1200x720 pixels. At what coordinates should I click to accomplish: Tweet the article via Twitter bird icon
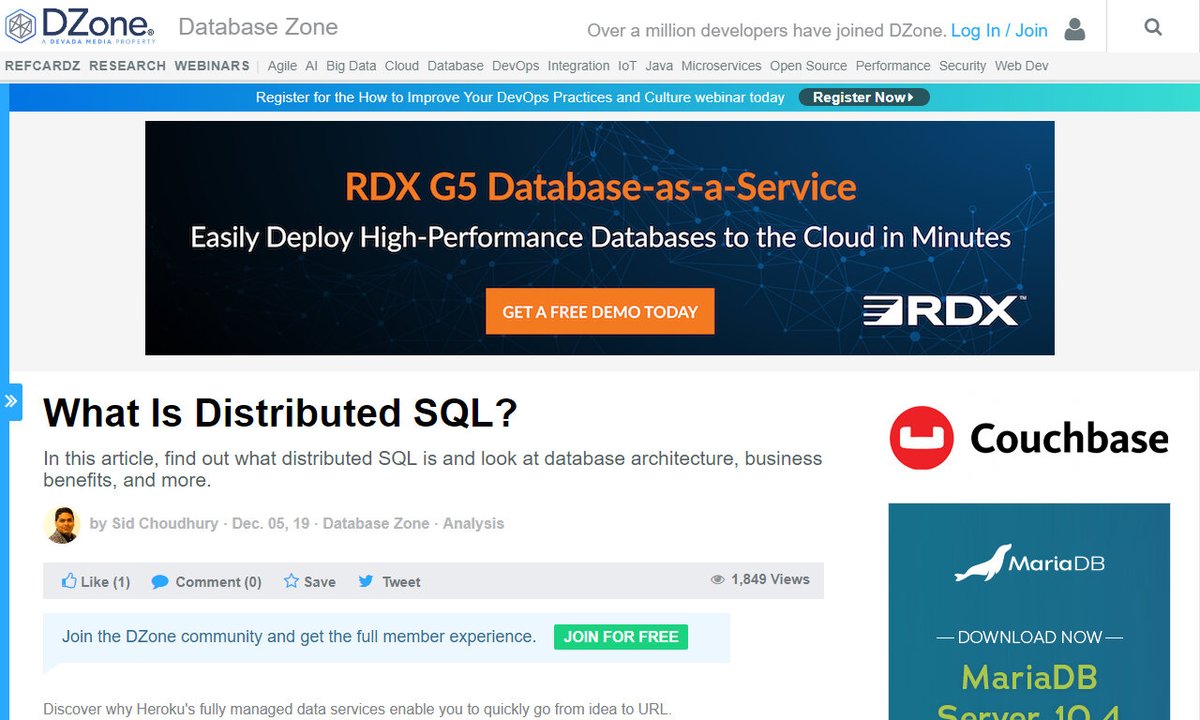(366, 581)
